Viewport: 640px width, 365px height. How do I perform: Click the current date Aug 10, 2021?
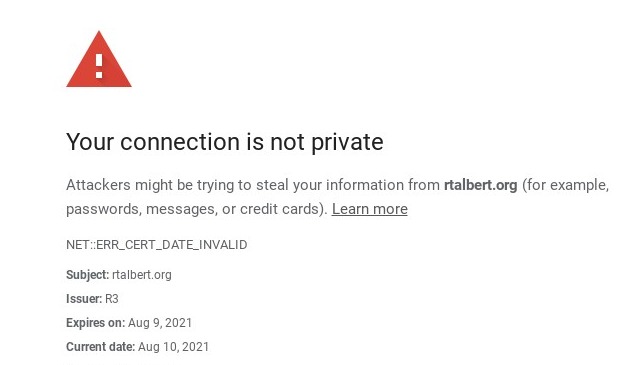point(173,347)
